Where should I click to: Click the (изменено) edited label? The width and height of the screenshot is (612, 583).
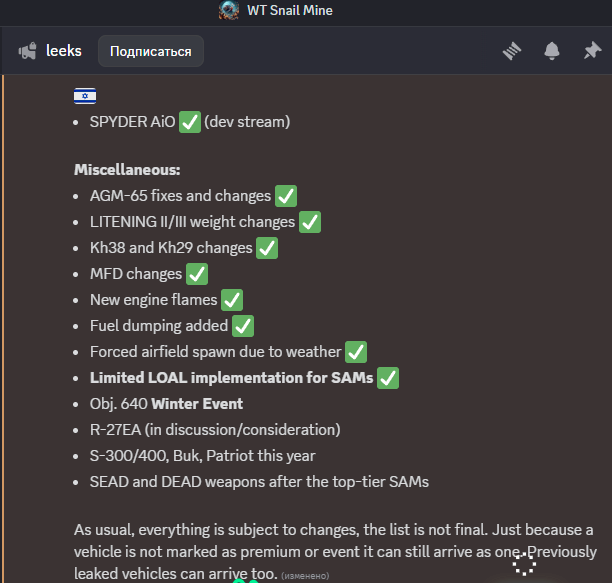click(304, 577)
